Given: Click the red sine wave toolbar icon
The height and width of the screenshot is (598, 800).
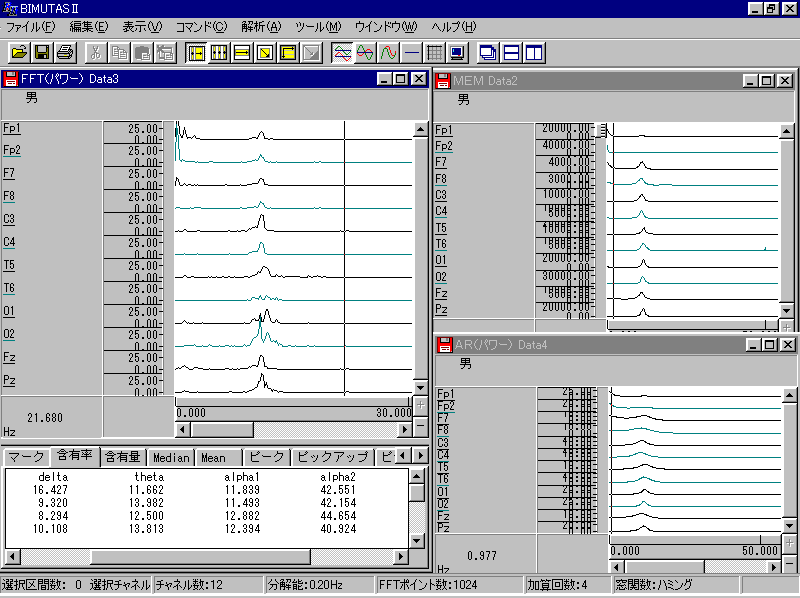Looking at the screenshot, I should pos(388,52).
